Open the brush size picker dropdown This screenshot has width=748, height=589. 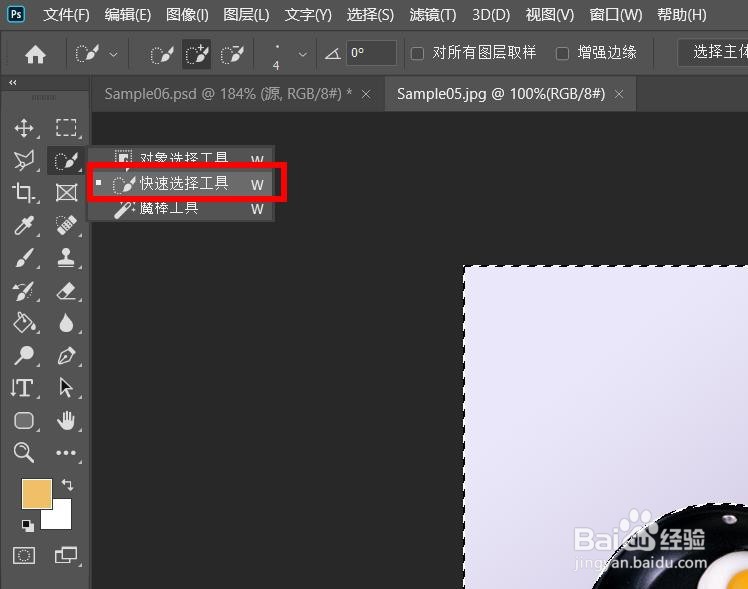302,54
